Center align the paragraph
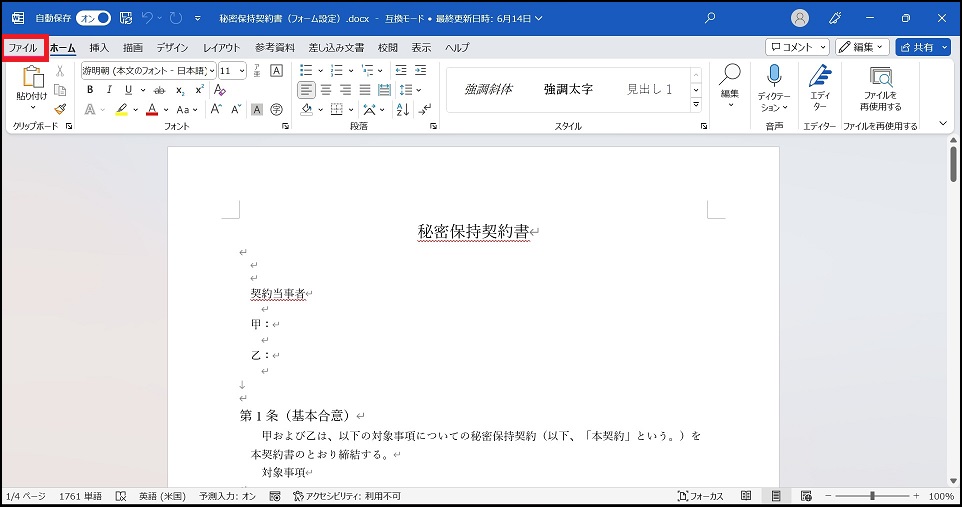Viewport: 962px width, 507px height. pos(326,90)
